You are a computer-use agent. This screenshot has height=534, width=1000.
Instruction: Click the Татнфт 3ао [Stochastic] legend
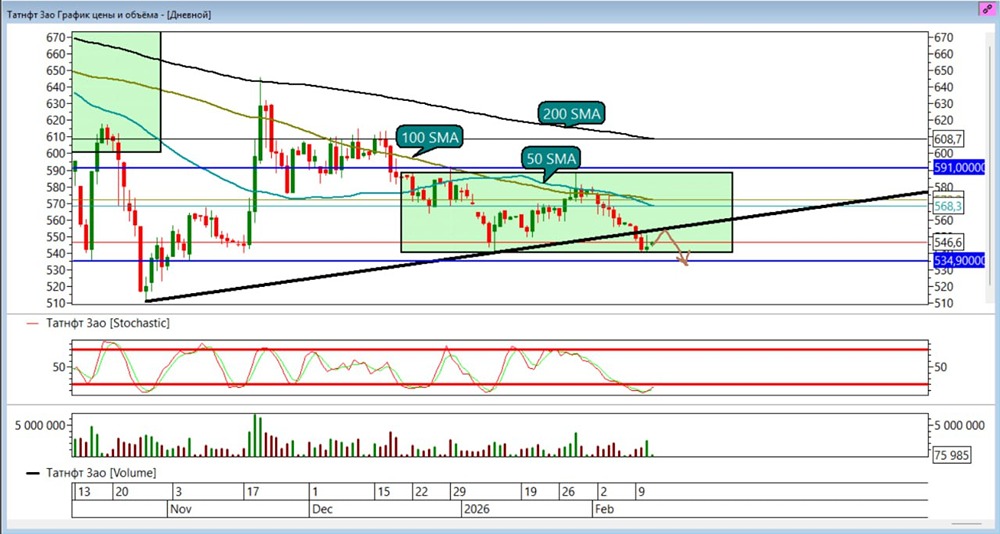pyautogui.click(x=108, y=323)
